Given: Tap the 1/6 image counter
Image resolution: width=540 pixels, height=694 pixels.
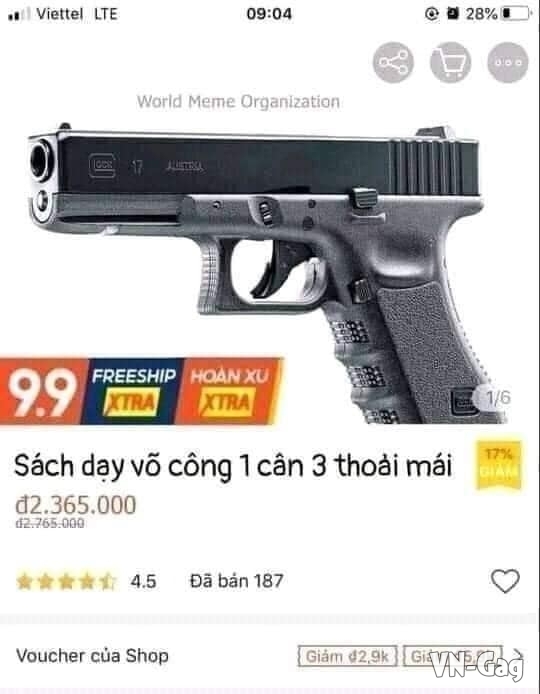Looking at the screenshot, I should tap(496, 397).
